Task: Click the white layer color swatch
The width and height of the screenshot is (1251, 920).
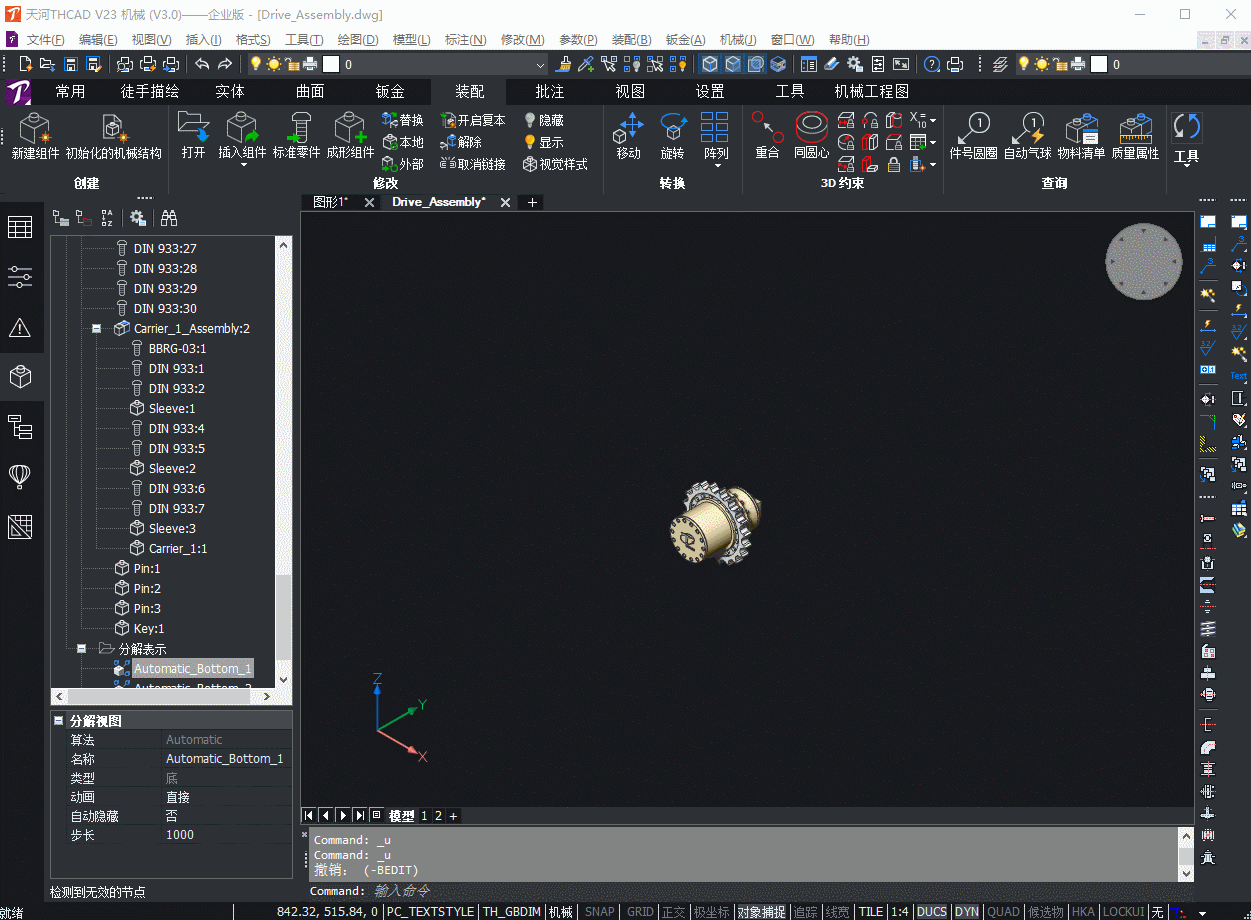Action: (332, 65)
